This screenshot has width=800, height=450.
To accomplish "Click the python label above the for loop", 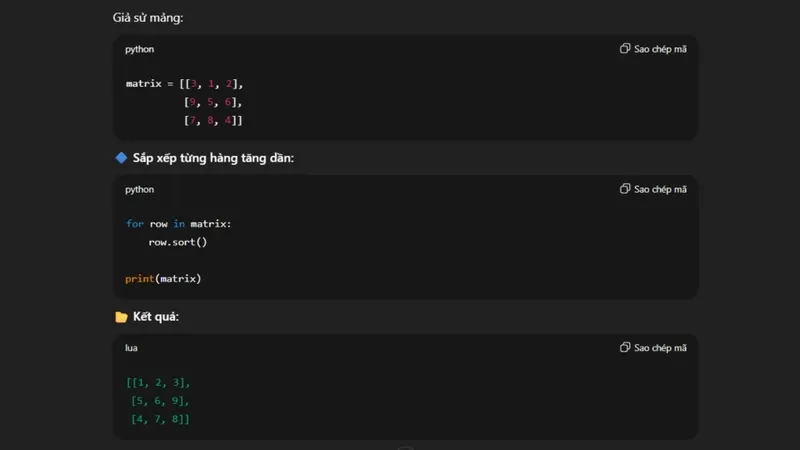I will pos(140,189).
